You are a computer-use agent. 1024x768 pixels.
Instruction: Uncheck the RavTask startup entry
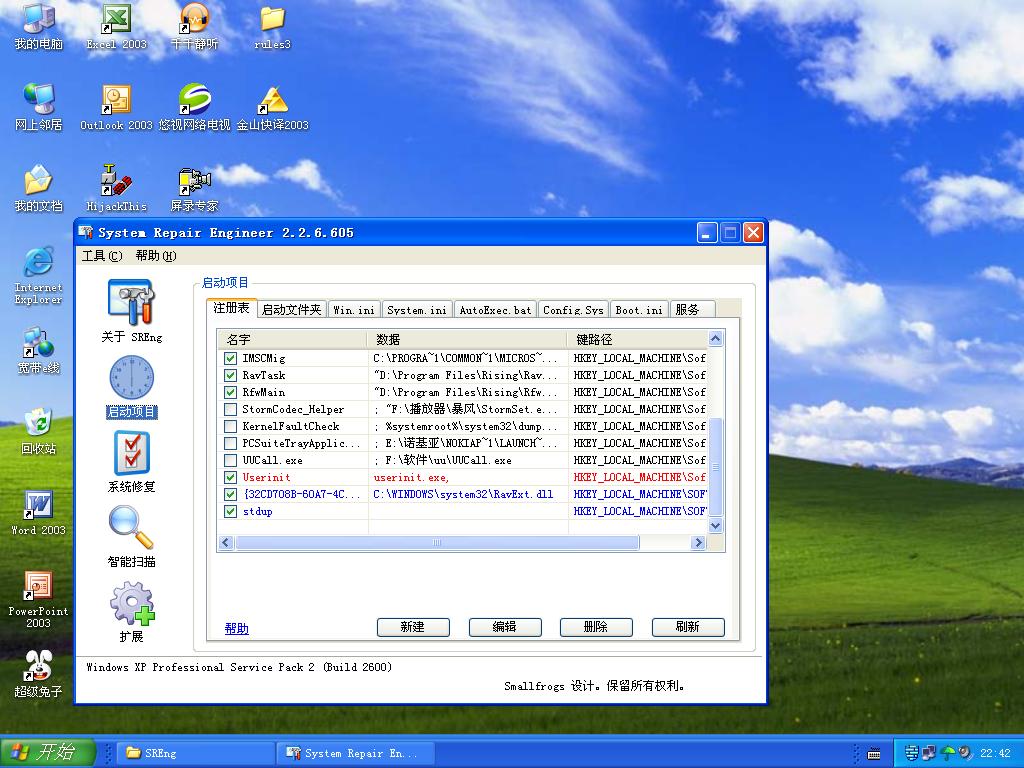click(231, 375)
